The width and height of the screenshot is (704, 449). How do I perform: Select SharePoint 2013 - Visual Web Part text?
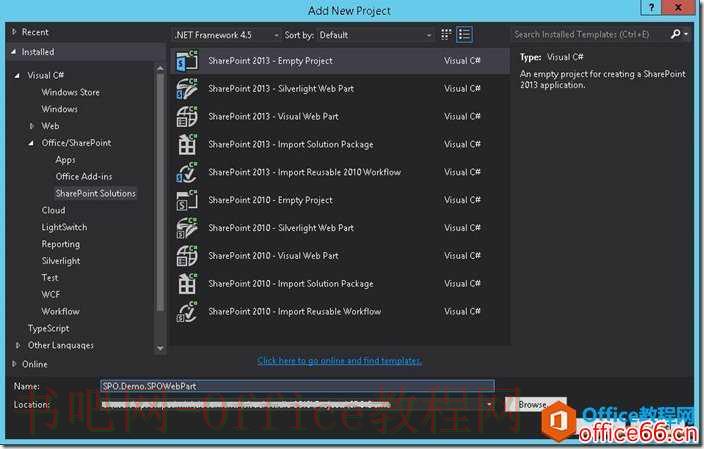[273, 116]
